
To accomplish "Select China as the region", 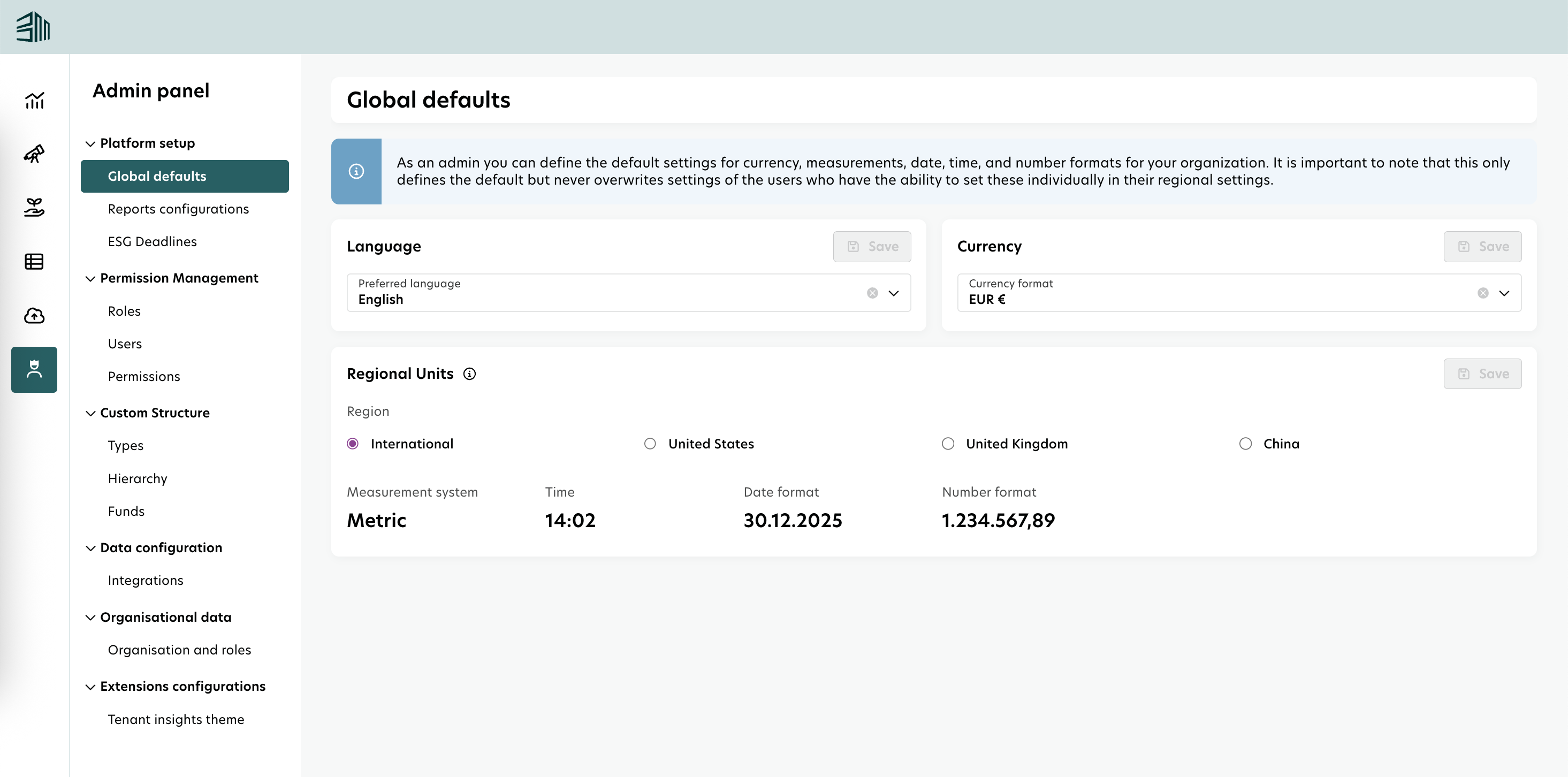I will [1245, 444].
